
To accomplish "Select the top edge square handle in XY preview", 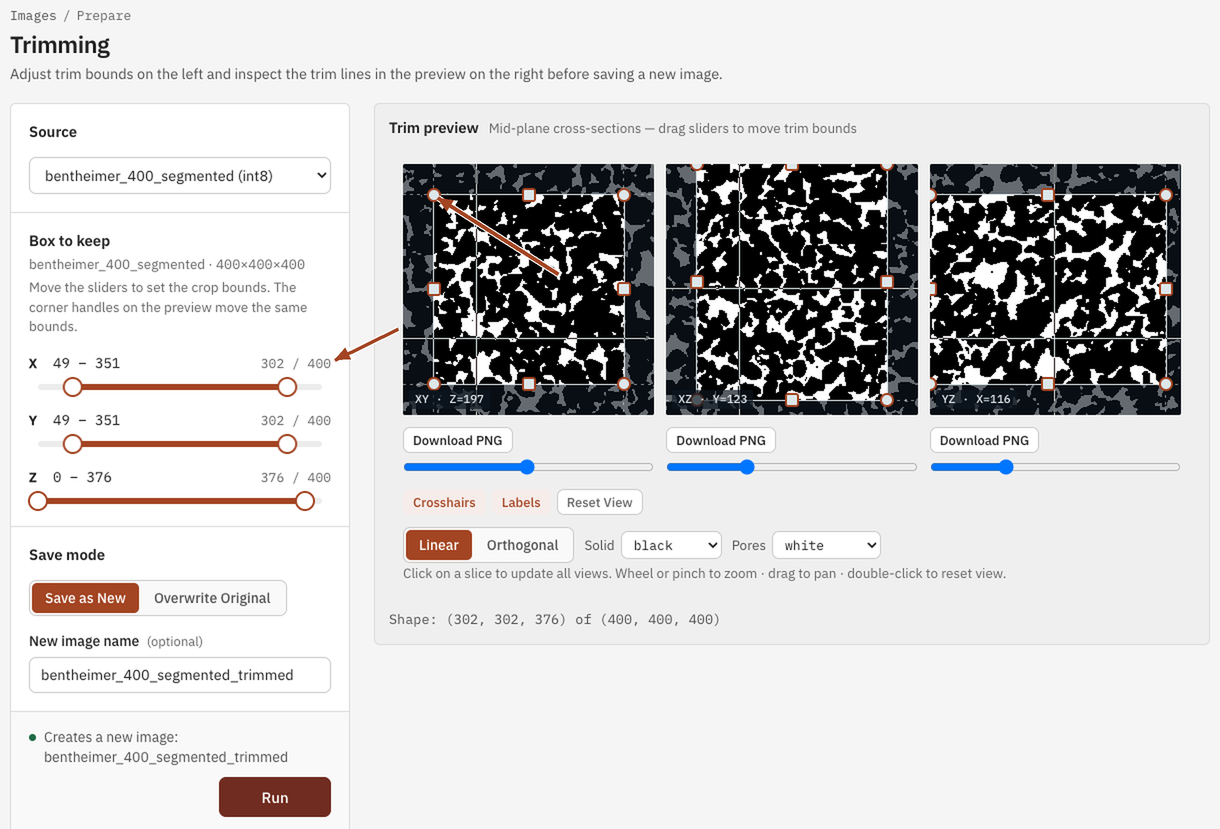I will point(529,195).
